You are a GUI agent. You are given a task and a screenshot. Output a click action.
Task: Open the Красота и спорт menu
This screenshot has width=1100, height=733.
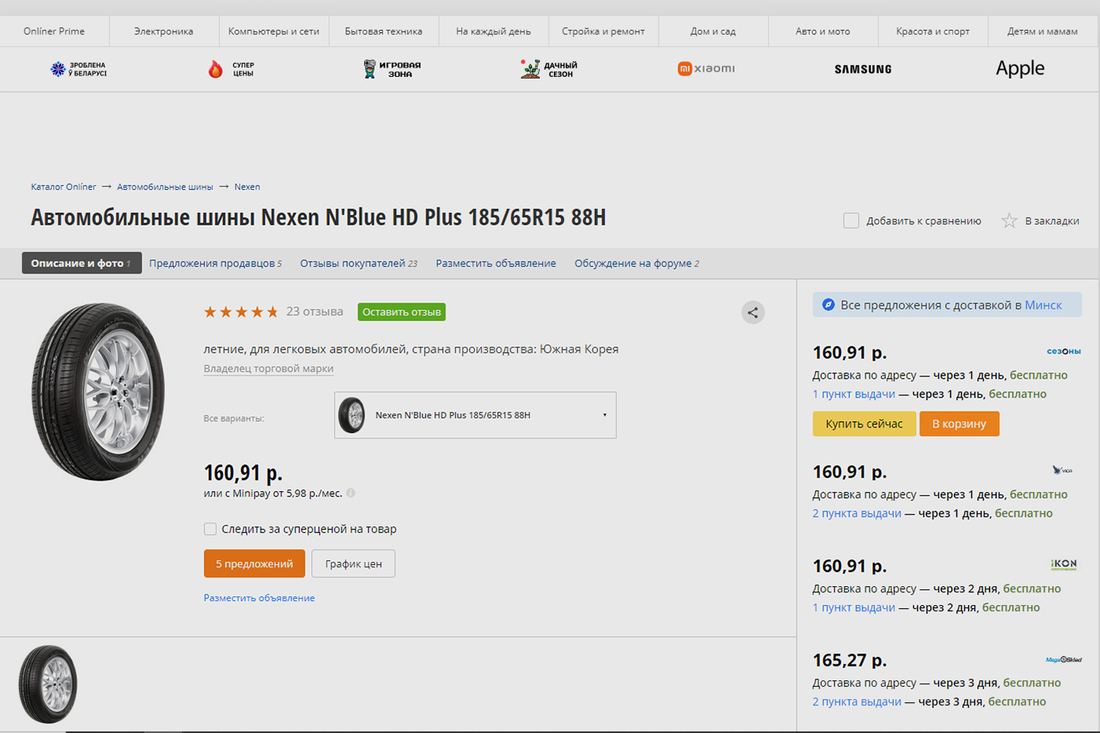click(x=933, y=32)
